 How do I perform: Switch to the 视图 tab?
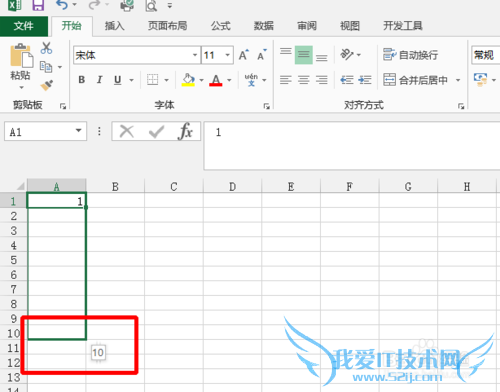coord(350,26)
